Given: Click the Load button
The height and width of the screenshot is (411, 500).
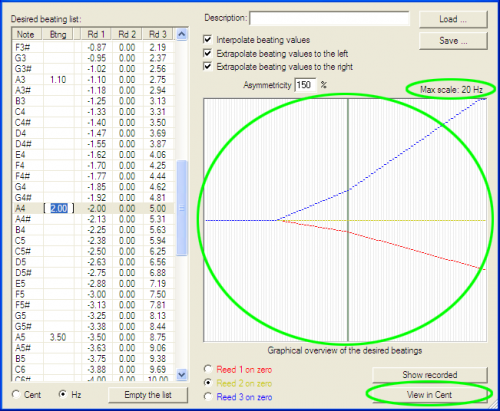Looking at the screenshot, I should (x=453, y=19).
